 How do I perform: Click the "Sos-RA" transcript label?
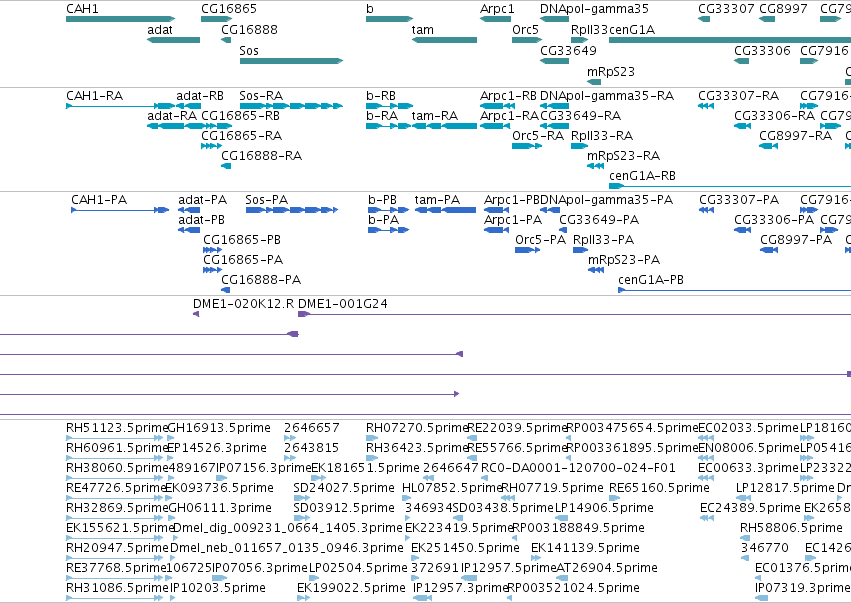tap(261, 96)
